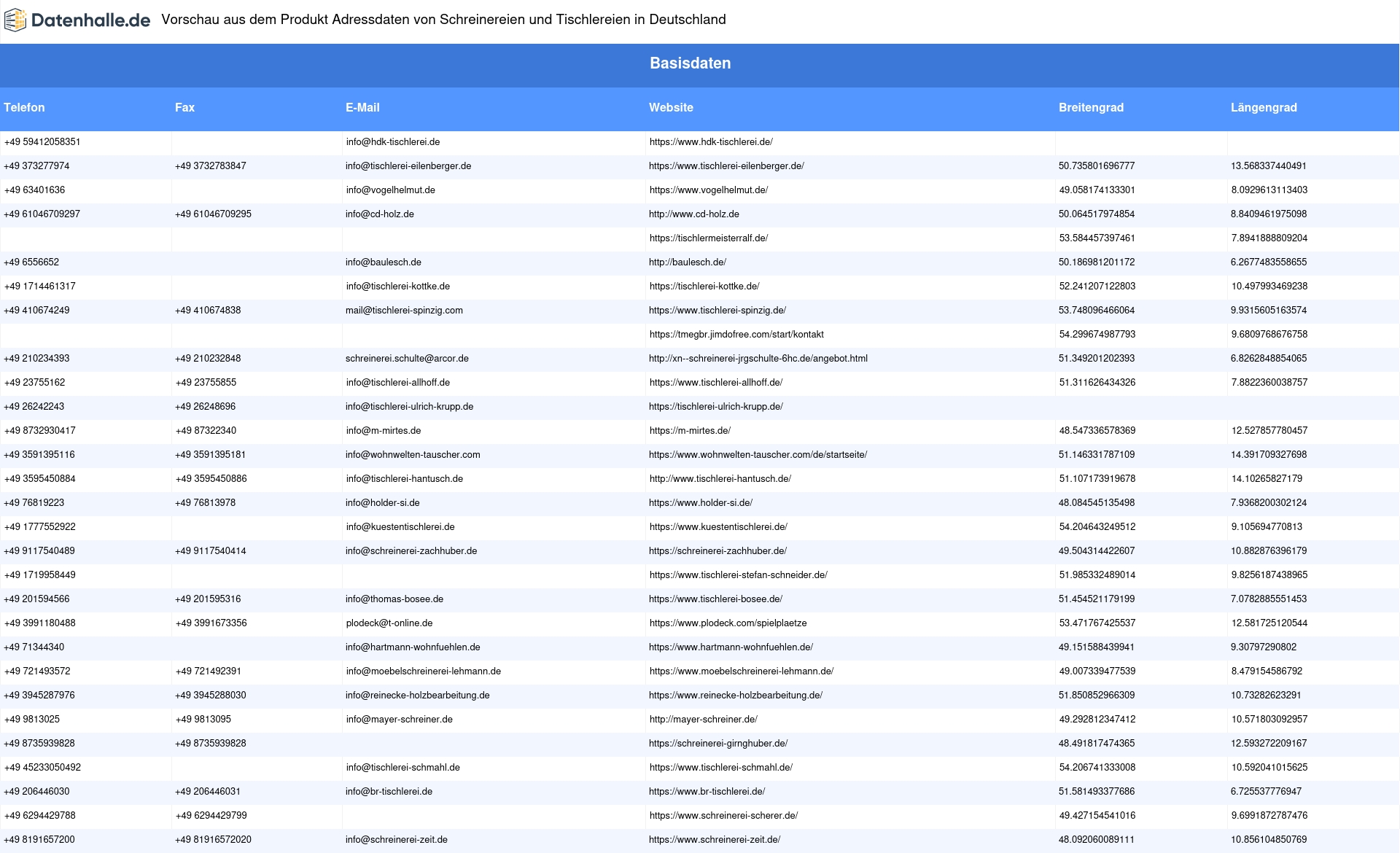Viewport: 1400px width, 853px height.
Task: Click the Basisdaten section title
Action: (691, 63)
